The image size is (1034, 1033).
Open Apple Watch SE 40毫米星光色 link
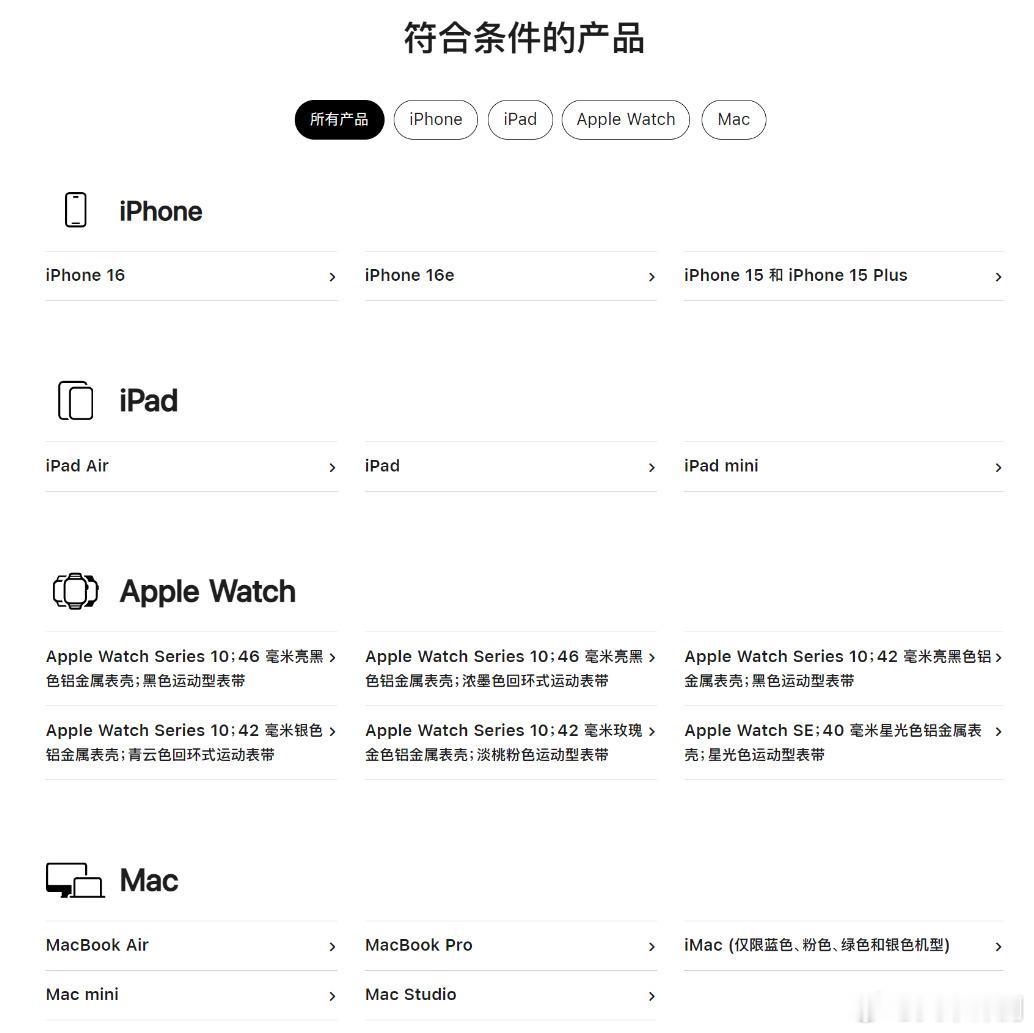click(843, 742)
